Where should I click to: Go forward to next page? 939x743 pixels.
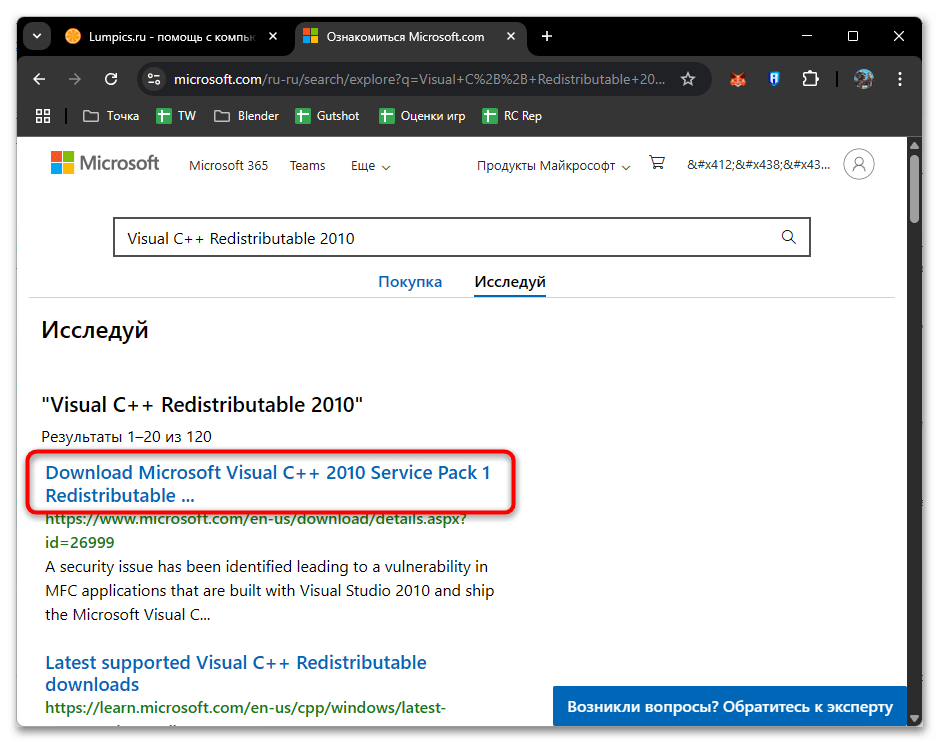pyautogui.click(x=75, y=79)
